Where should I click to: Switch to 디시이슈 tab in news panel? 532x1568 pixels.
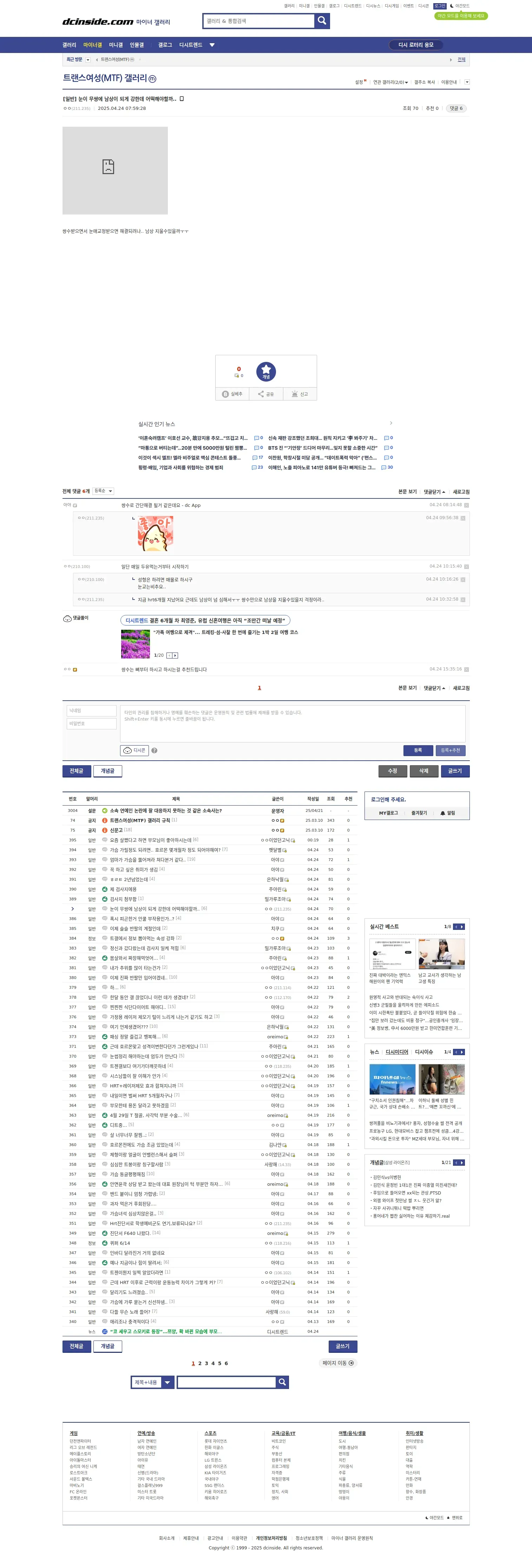click(x=424, y=1052)
